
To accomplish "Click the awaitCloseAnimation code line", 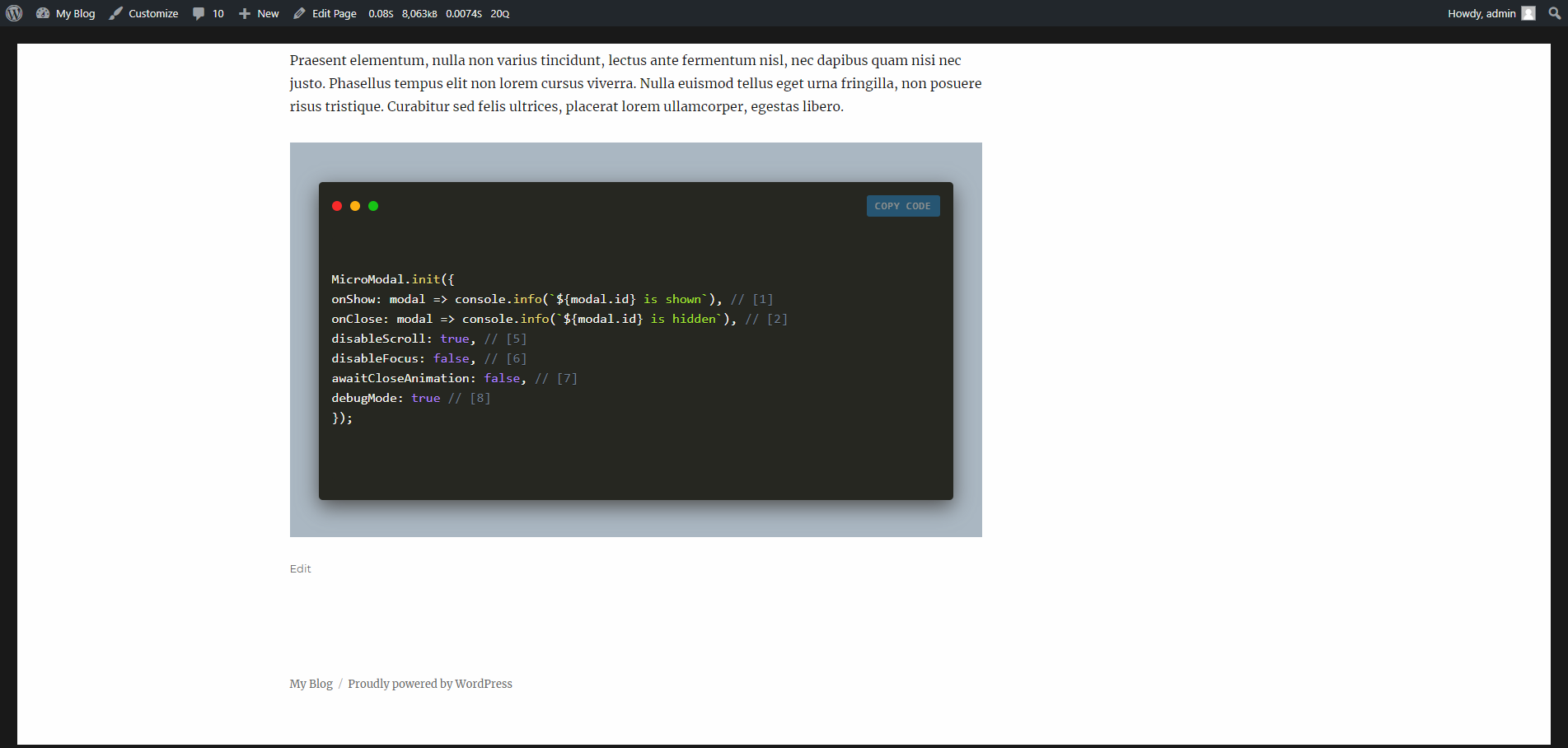I will click(454, 378).
